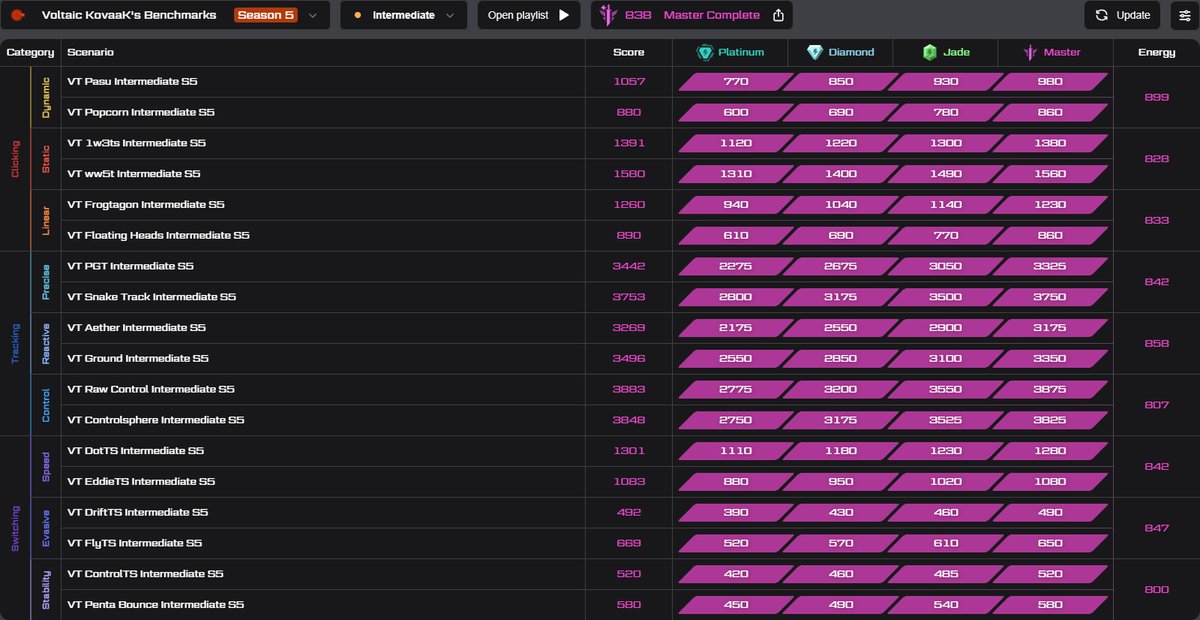Click the Voltaic logo icon

(17, 15)
